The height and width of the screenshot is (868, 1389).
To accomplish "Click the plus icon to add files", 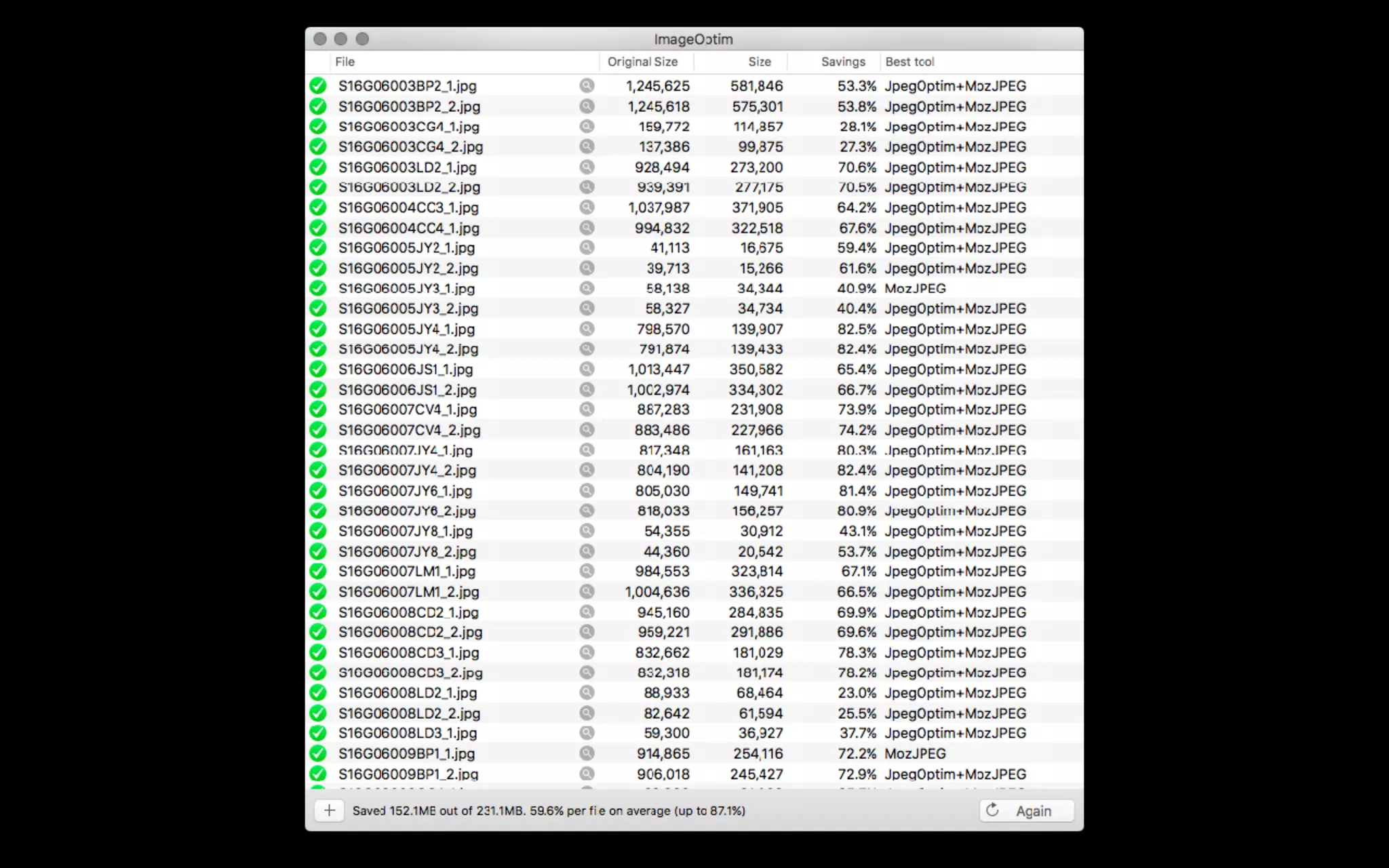I will point(330,810).
